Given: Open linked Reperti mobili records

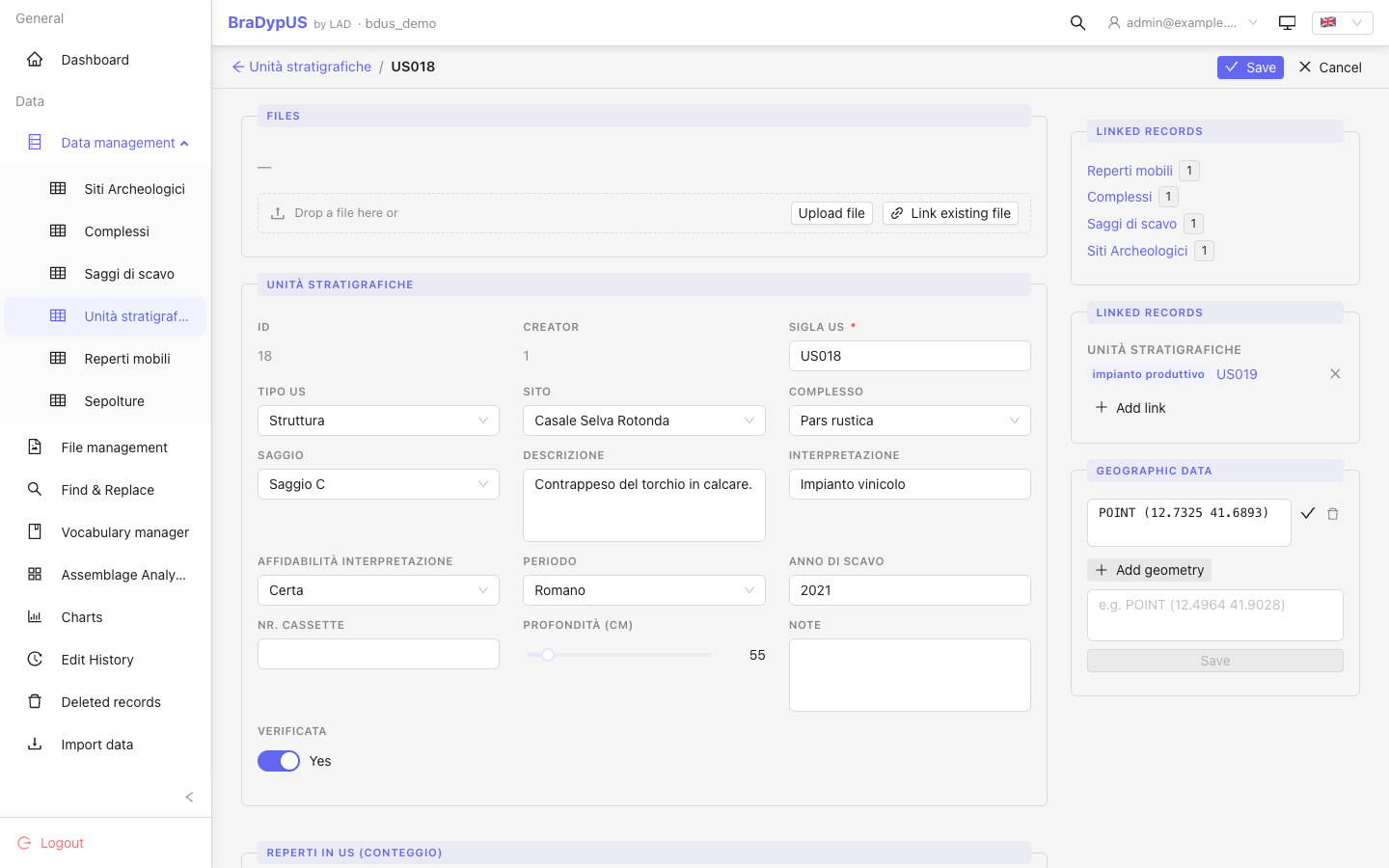Looking at the screenshot, I should pyautogui.click(x=1130, y=171).
